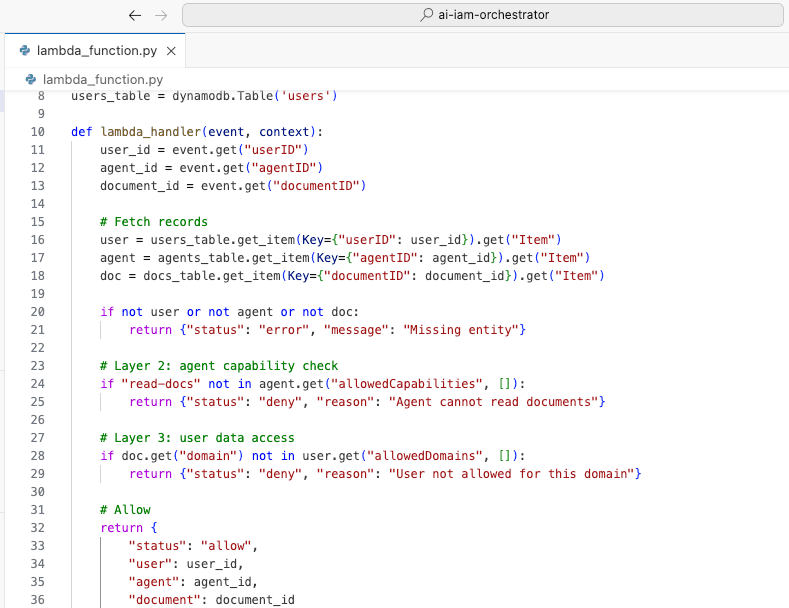Click docs_table.get_item on line 18

(x=212, y=276)
